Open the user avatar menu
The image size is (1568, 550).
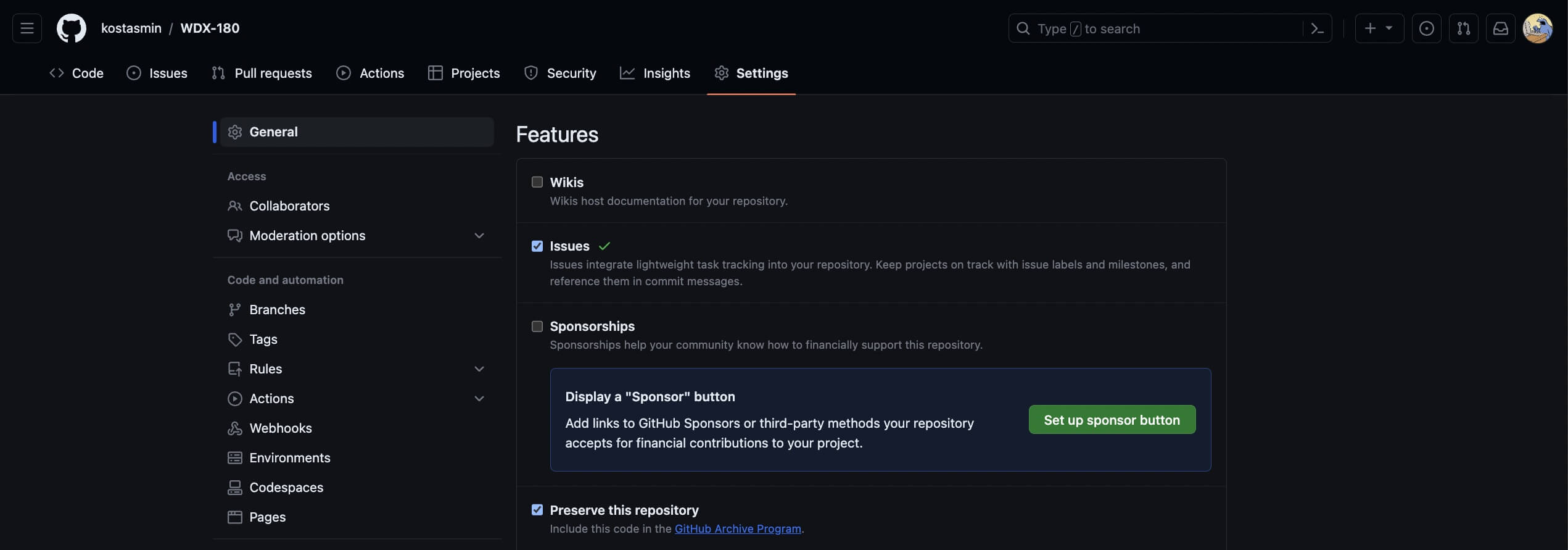1538,28
